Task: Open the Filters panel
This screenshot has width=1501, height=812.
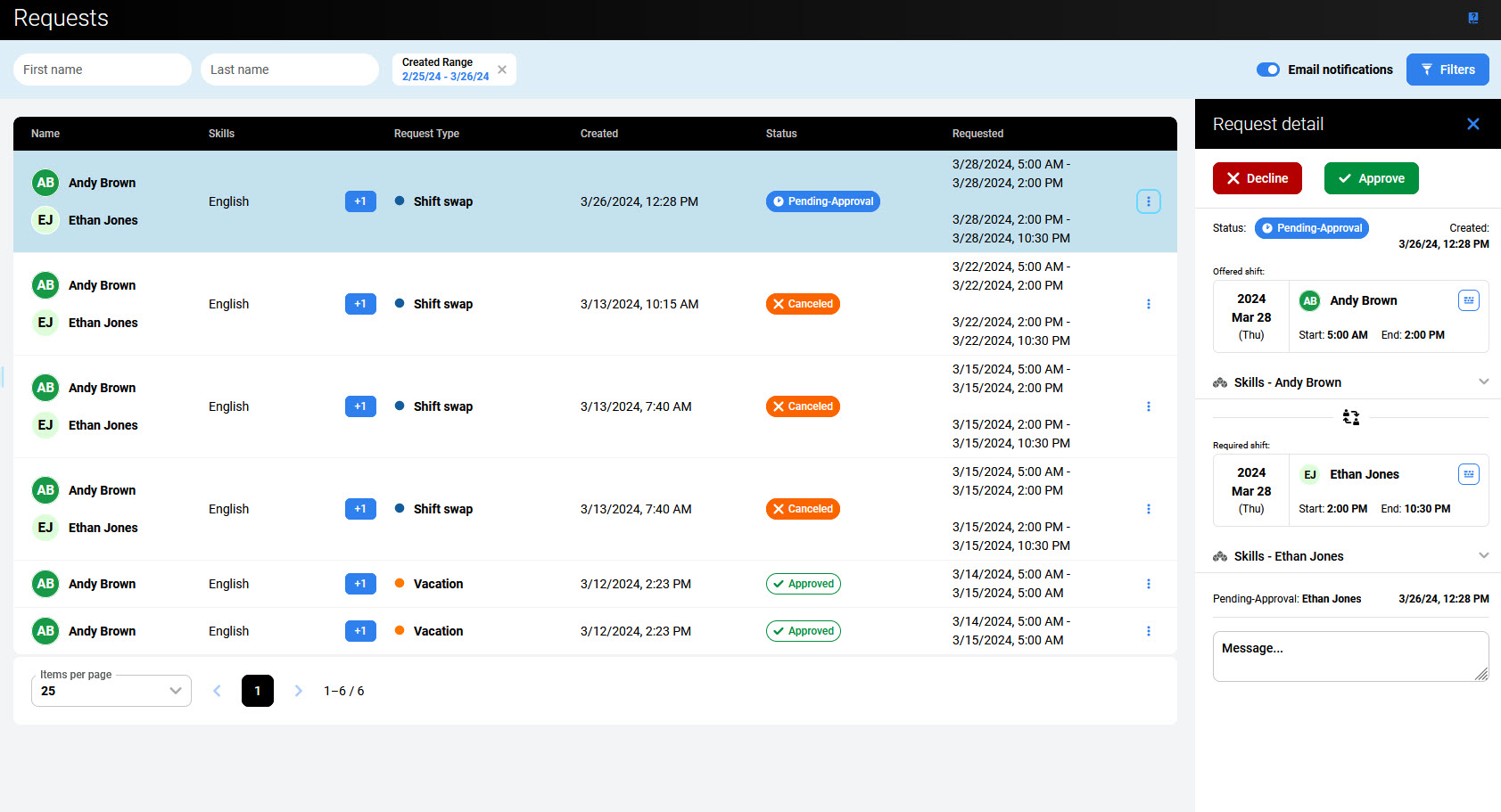Action: 1447,70
